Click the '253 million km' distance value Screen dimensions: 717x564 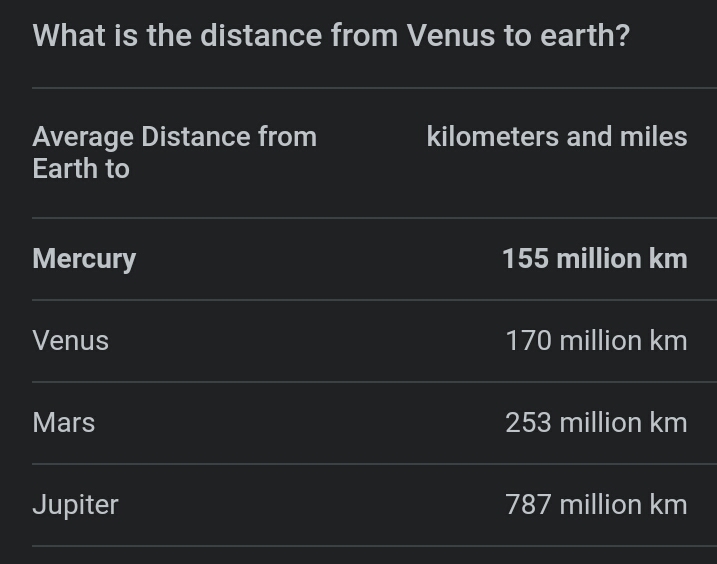pos(596,422)
